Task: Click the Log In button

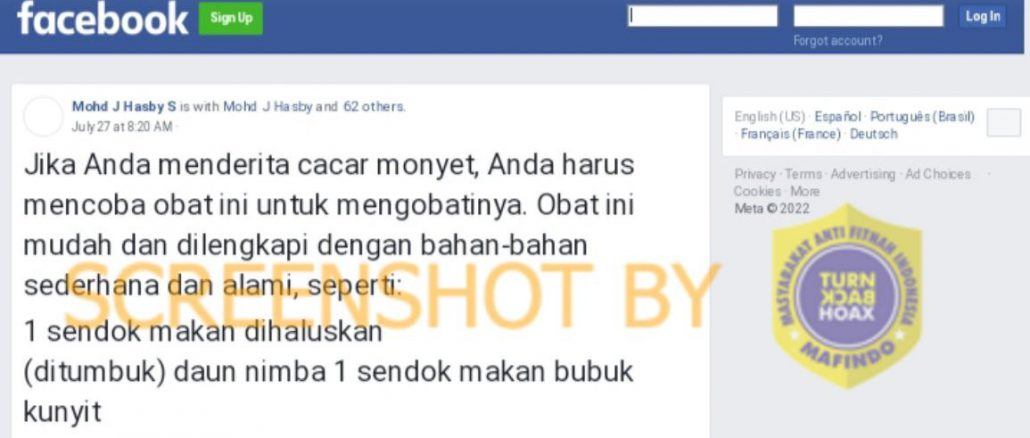Action: click(x=983, y=16)
